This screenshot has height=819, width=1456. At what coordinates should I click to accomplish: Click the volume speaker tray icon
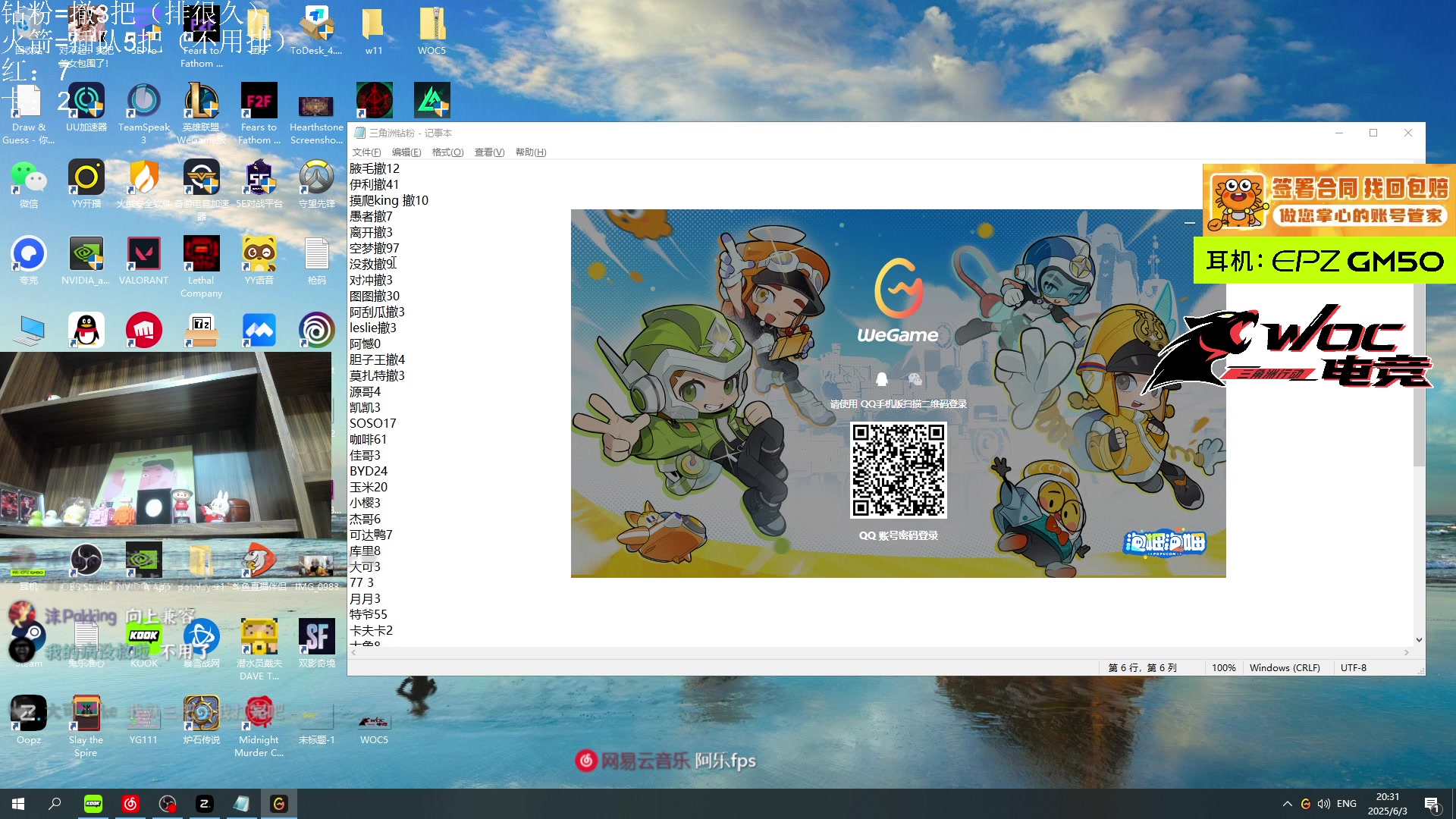pos(1324,804)
